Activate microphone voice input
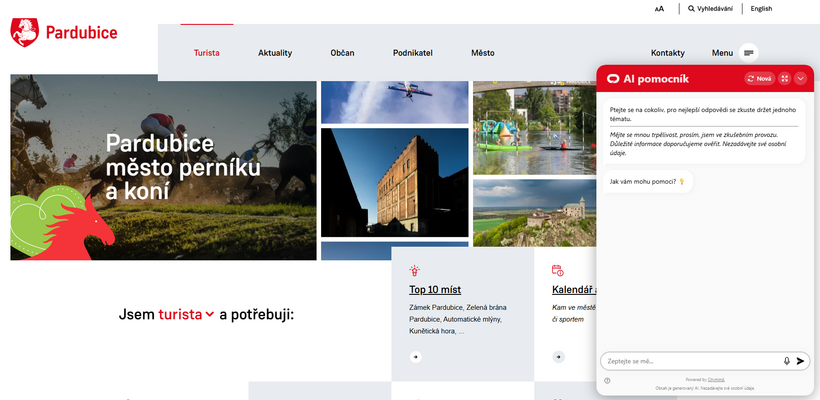820x400 pixels. pos(787,361)
